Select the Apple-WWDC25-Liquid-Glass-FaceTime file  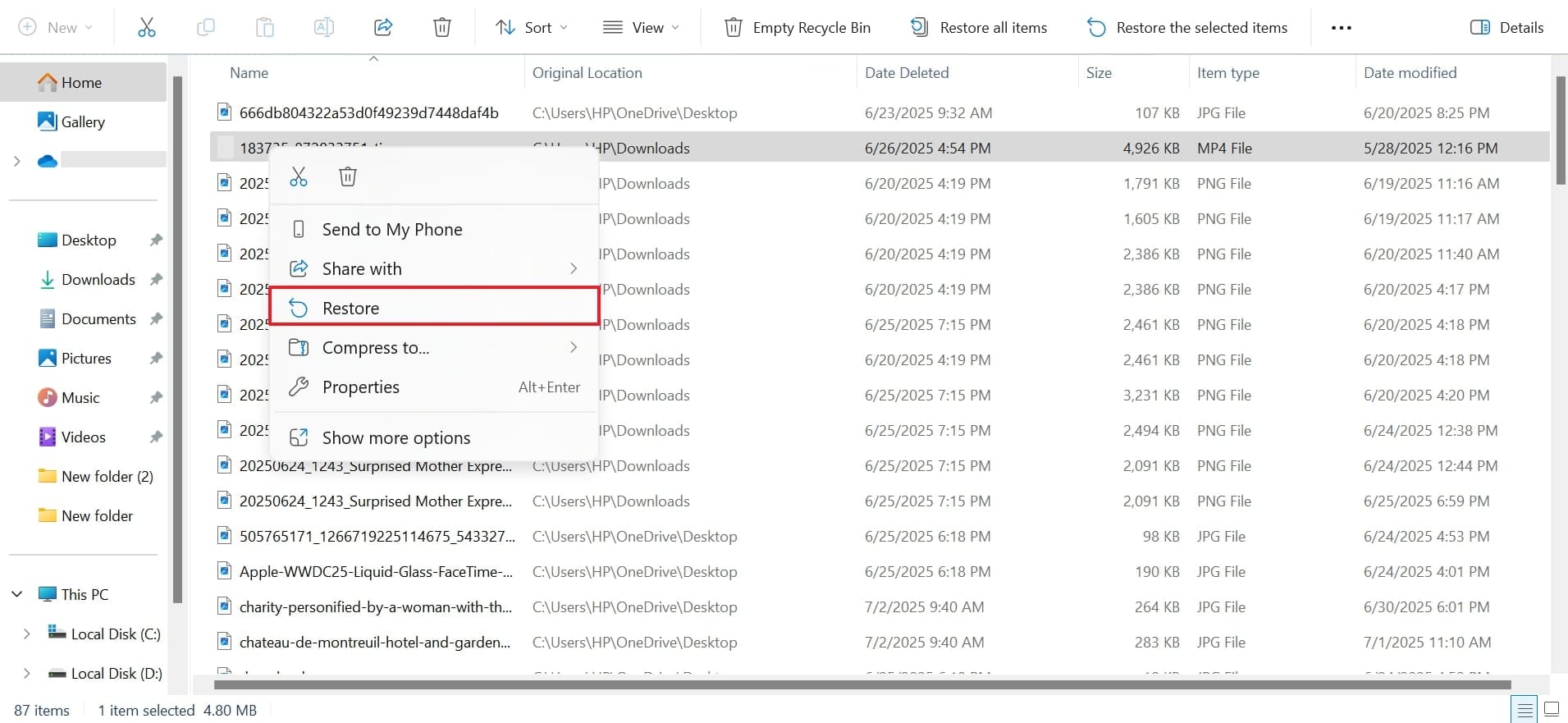click(376, 571)
